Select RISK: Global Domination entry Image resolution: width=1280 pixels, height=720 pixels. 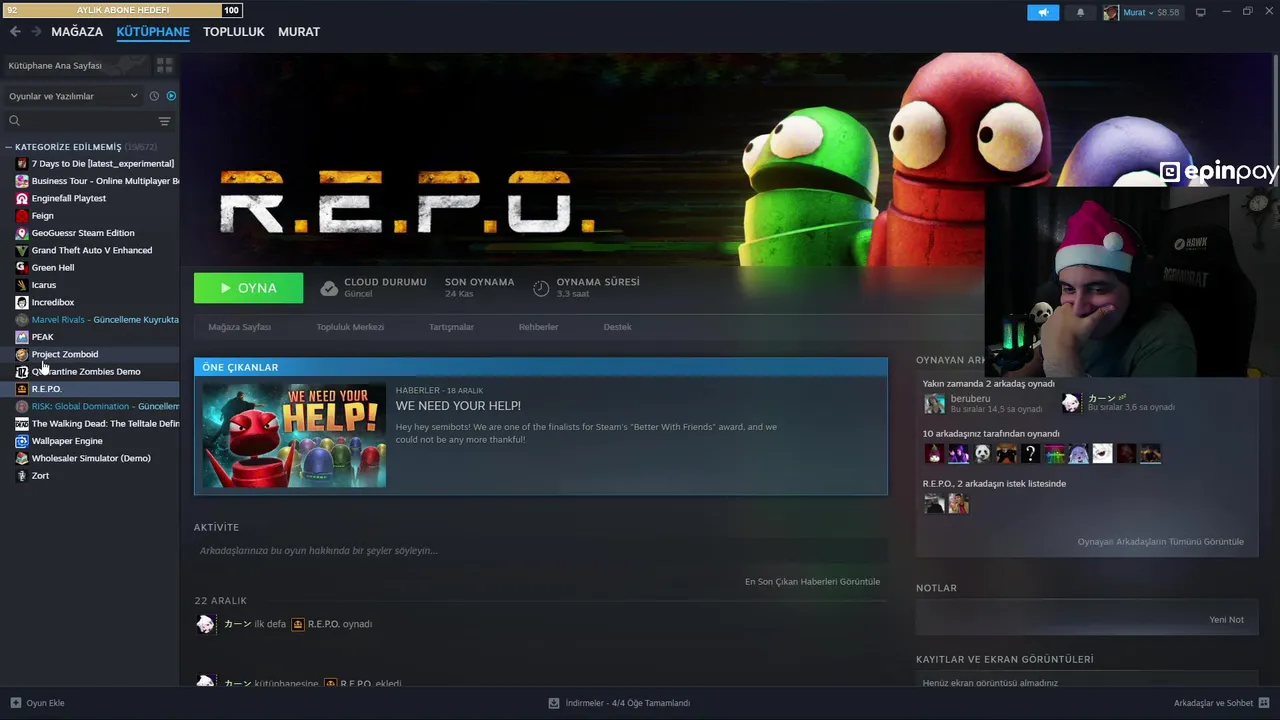pos(96,406)
